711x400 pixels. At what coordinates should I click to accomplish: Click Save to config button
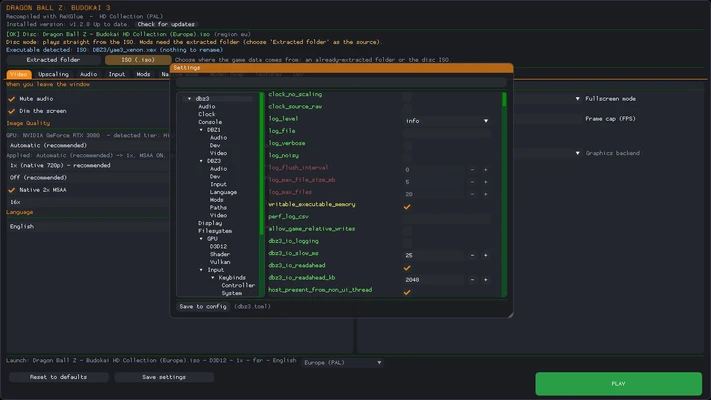coord(203,307)
